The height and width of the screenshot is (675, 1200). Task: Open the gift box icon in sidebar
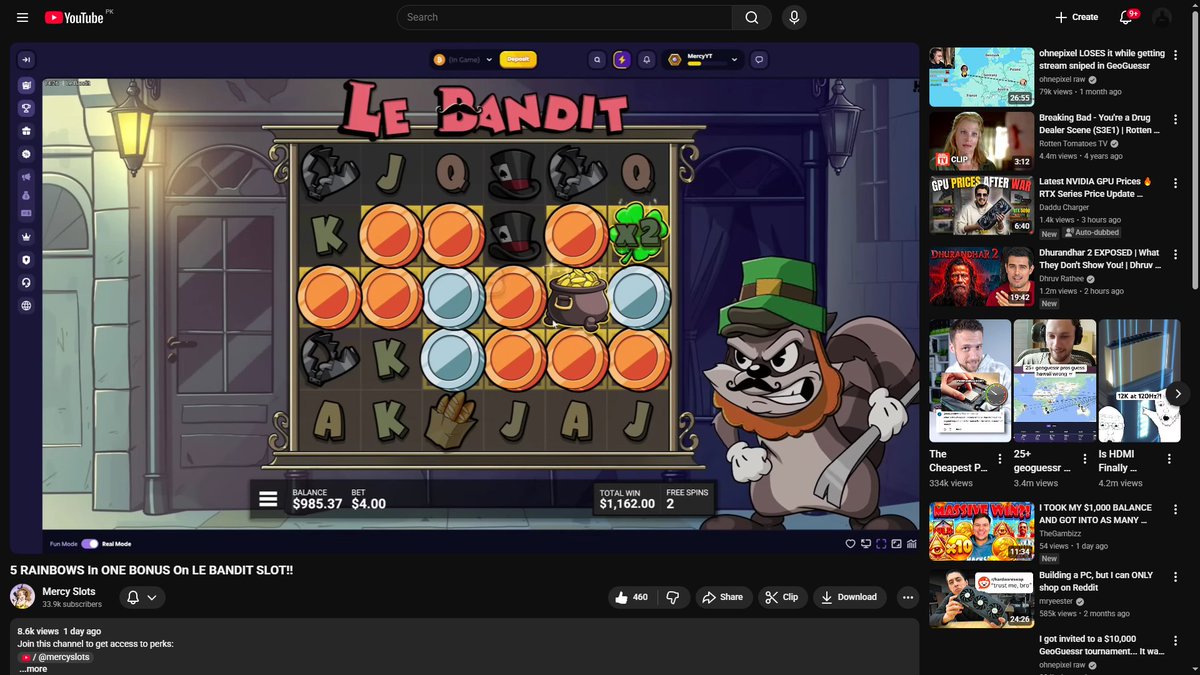pyautogui.click(x=26, y=131)
